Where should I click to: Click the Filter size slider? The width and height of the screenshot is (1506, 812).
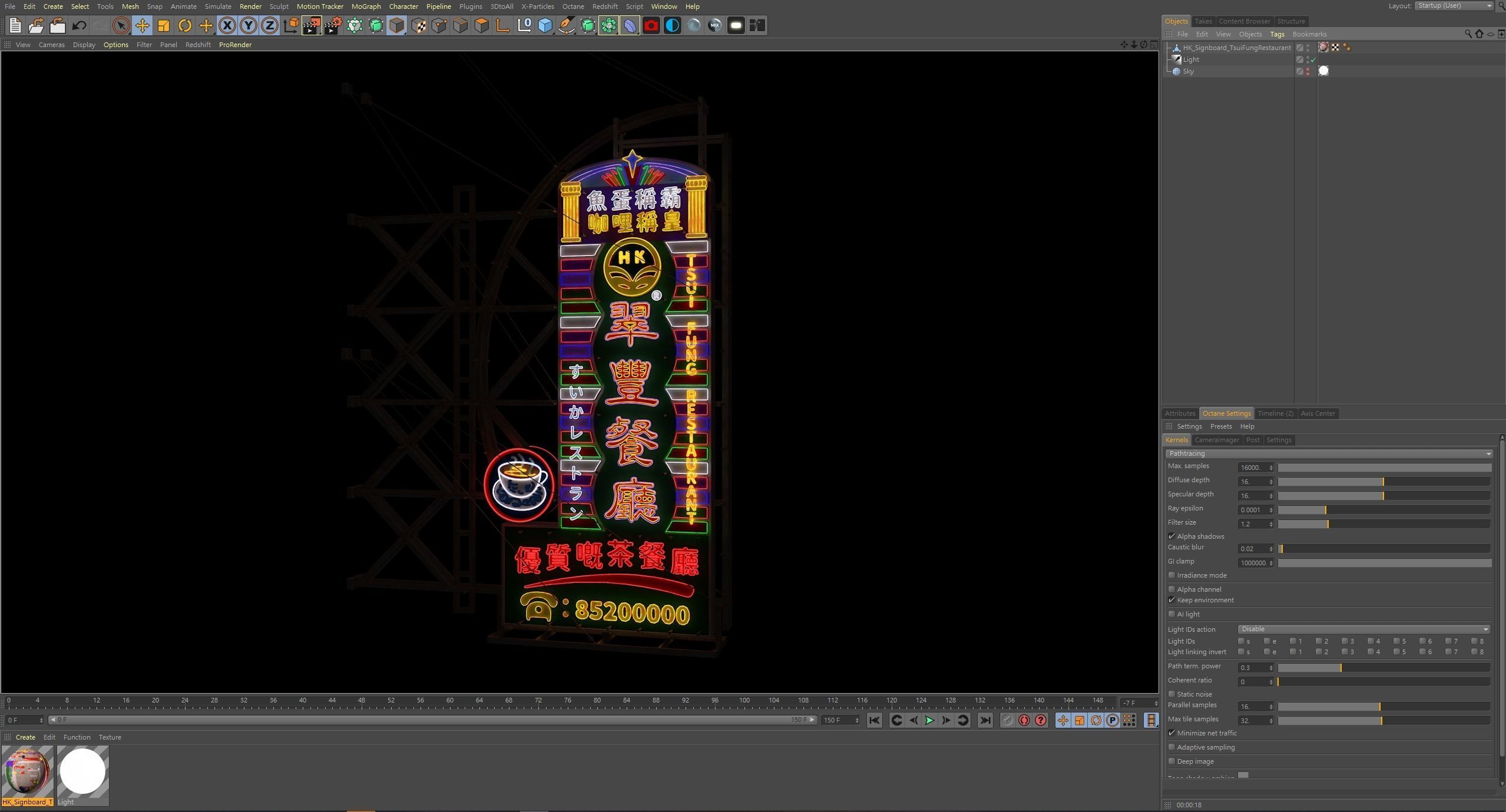tap(1384, 524)
